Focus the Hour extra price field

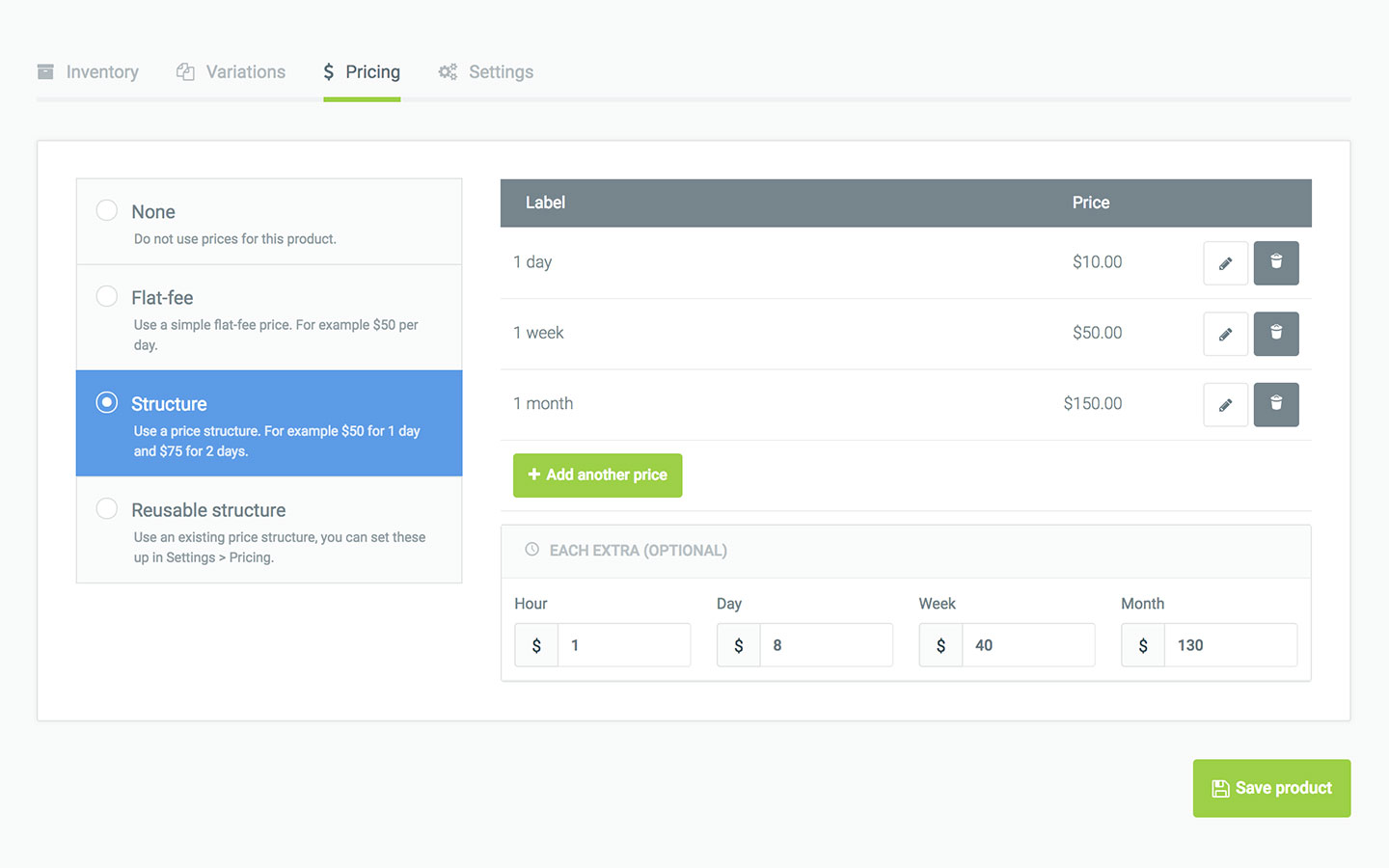624,645
